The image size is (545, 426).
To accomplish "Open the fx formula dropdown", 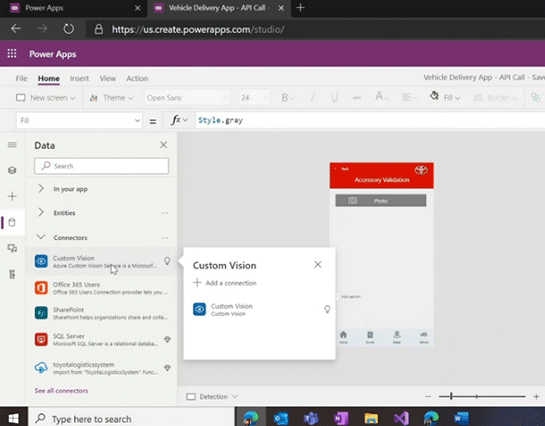I will tap(179, 120).
